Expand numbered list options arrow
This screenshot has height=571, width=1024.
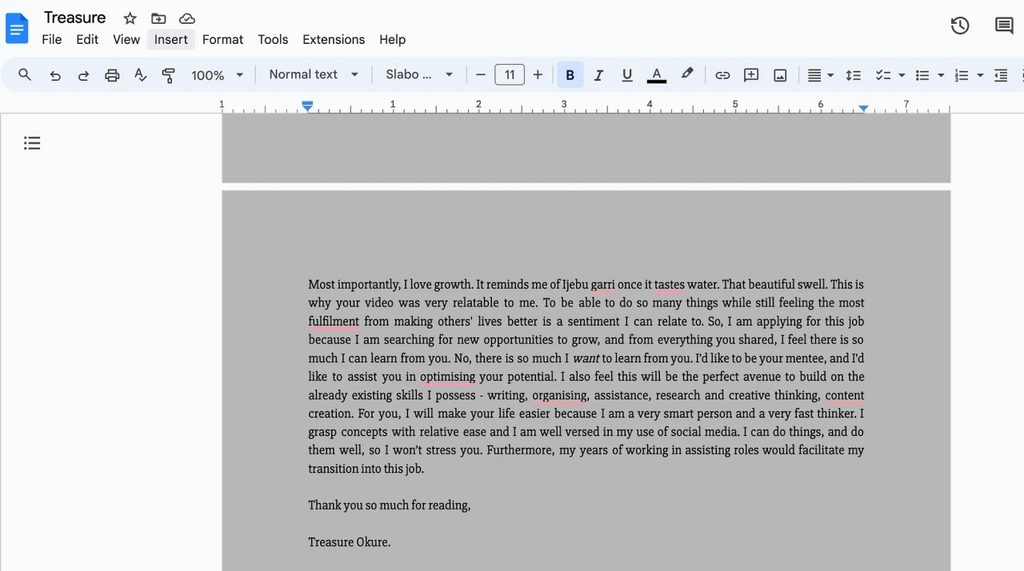point(980,75)
